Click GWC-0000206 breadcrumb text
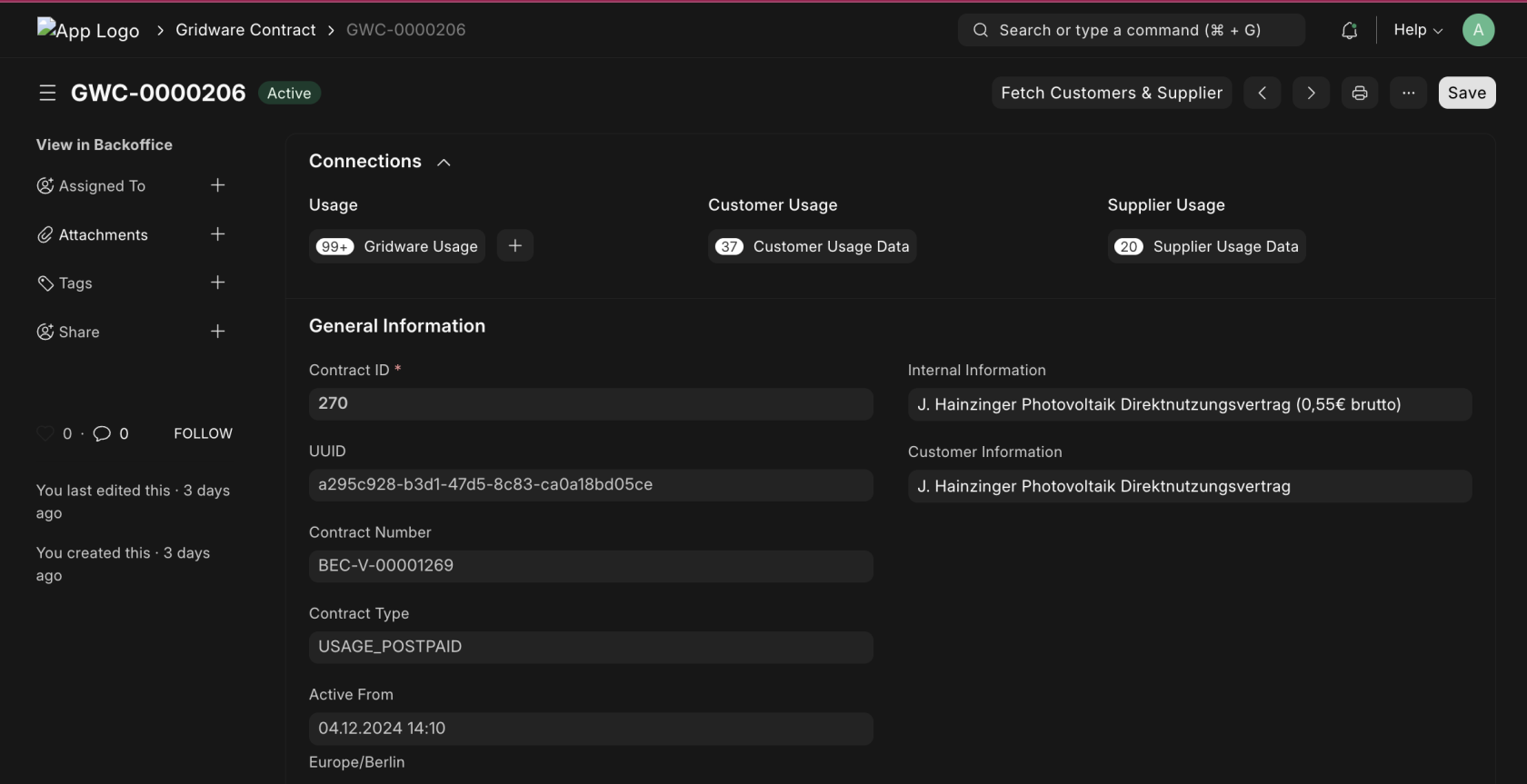Screen dimensions: 1527x784 (405, 30)
